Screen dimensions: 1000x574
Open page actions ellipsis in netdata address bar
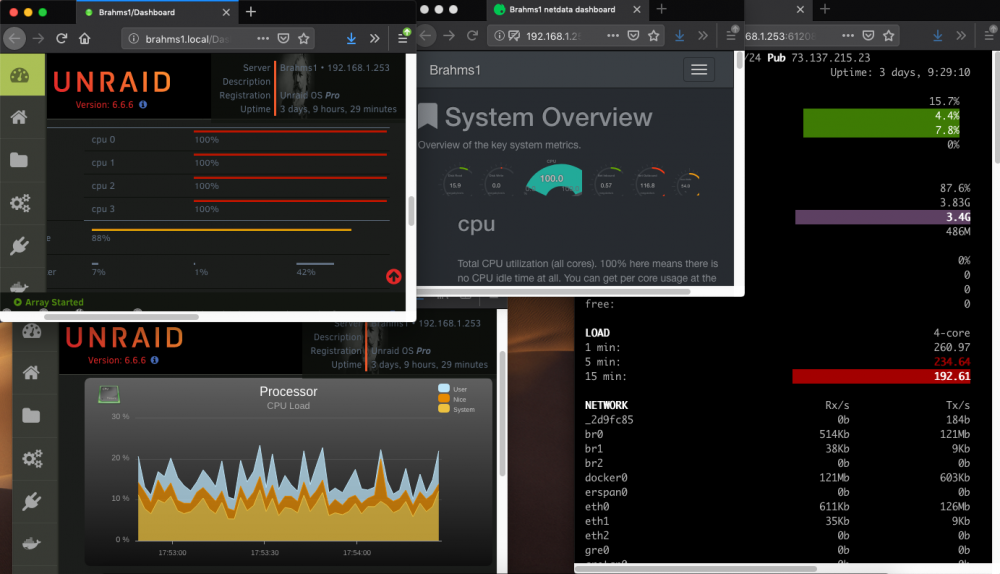pyautogui.click(x=613, y=36)
